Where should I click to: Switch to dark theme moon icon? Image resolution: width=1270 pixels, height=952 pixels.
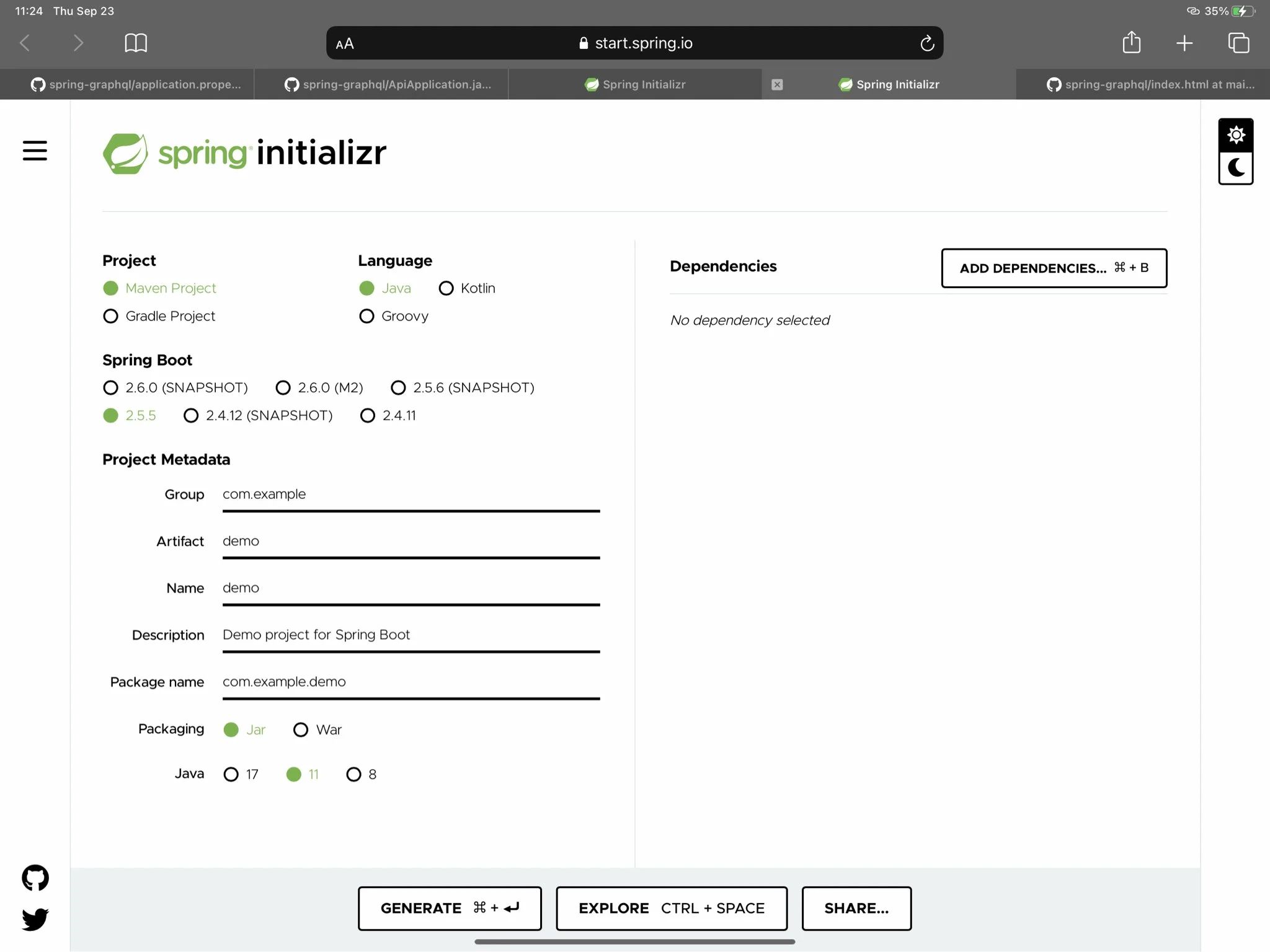[x=1235, y=168]
